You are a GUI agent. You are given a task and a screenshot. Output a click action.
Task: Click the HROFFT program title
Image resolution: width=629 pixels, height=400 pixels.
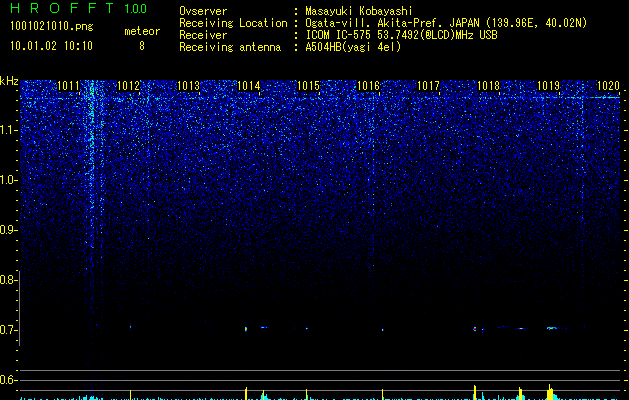62,8
